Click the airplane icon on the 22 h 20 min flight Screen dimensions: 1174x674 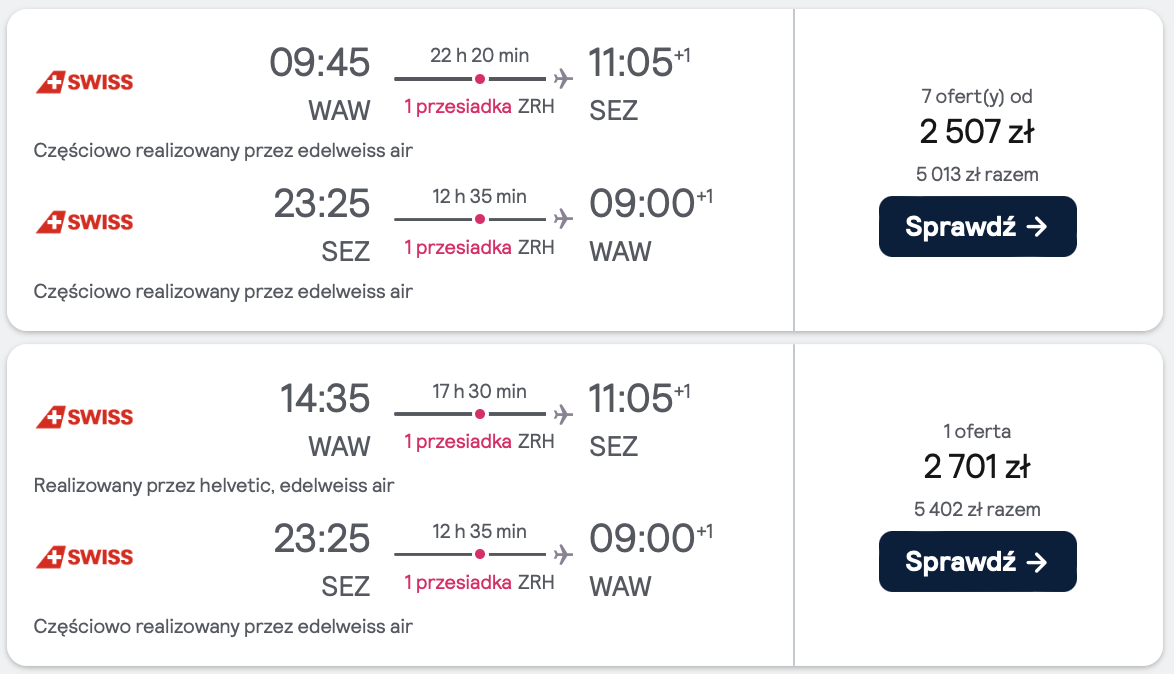point(563,78)
